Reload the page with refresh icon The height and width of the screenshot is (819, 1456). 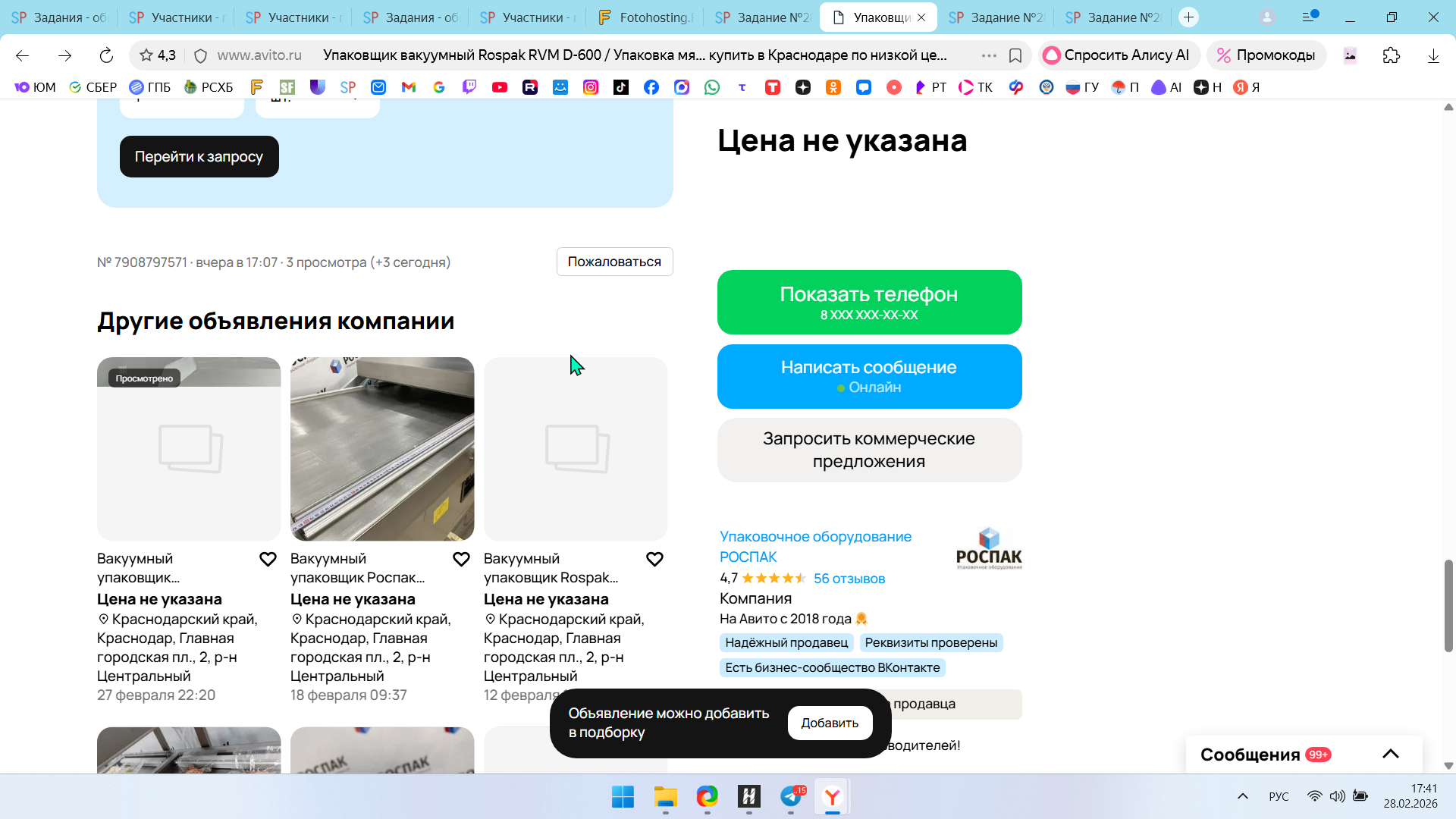click(x=106, y=55)
